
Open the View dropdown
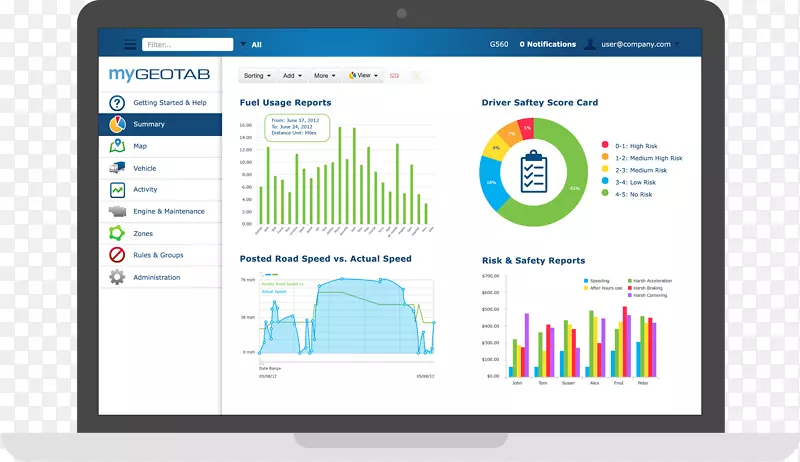(x=363, y=76)
